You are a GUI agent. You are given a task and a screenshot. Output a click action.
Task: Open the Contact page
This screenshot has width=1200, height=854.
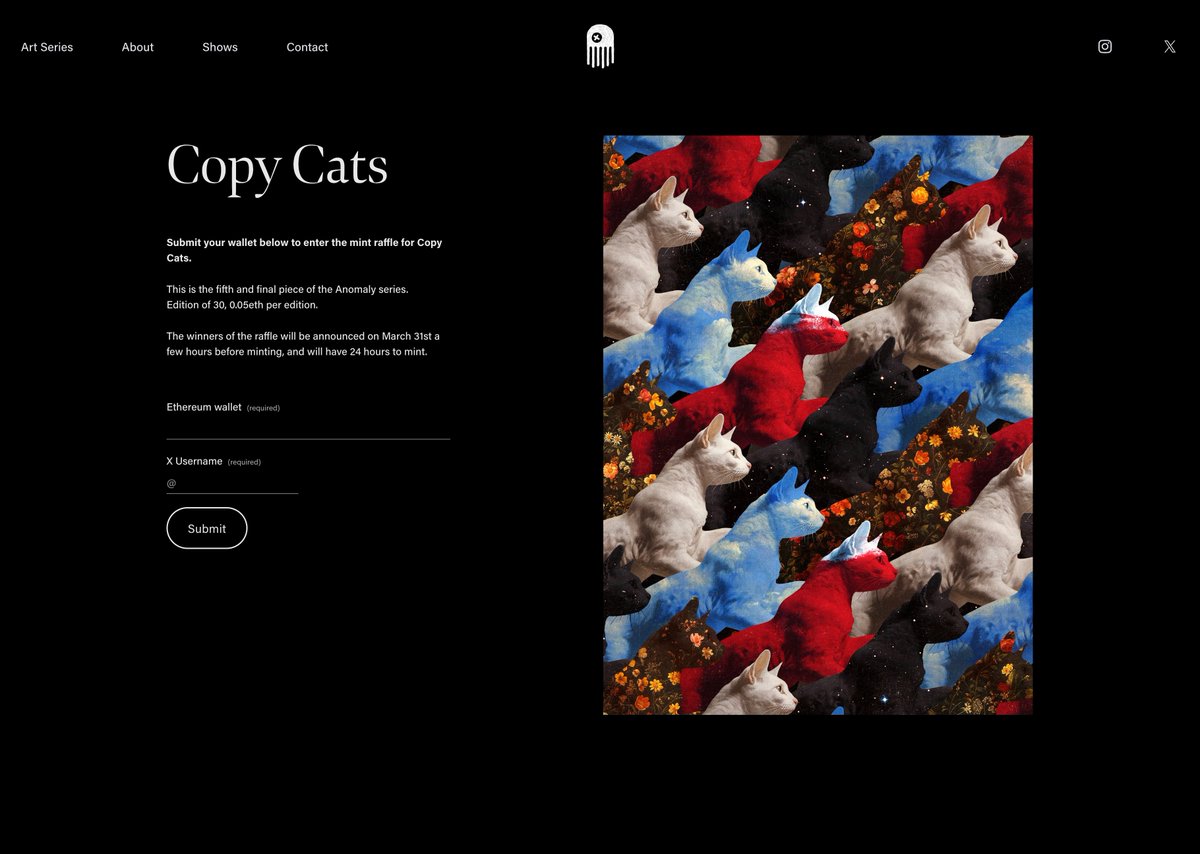point(307,47)
